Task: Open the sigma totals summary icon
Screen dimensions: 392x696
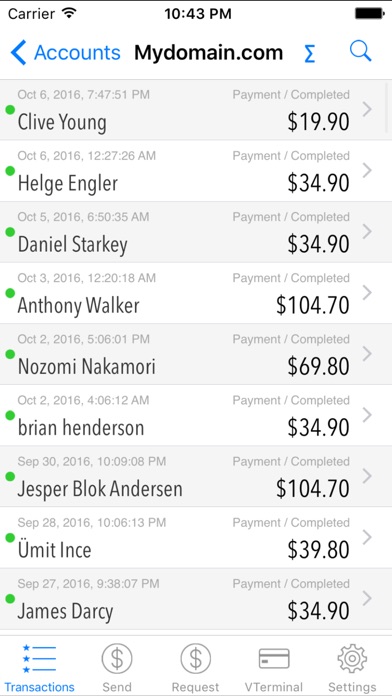Action: coord(309,54)
